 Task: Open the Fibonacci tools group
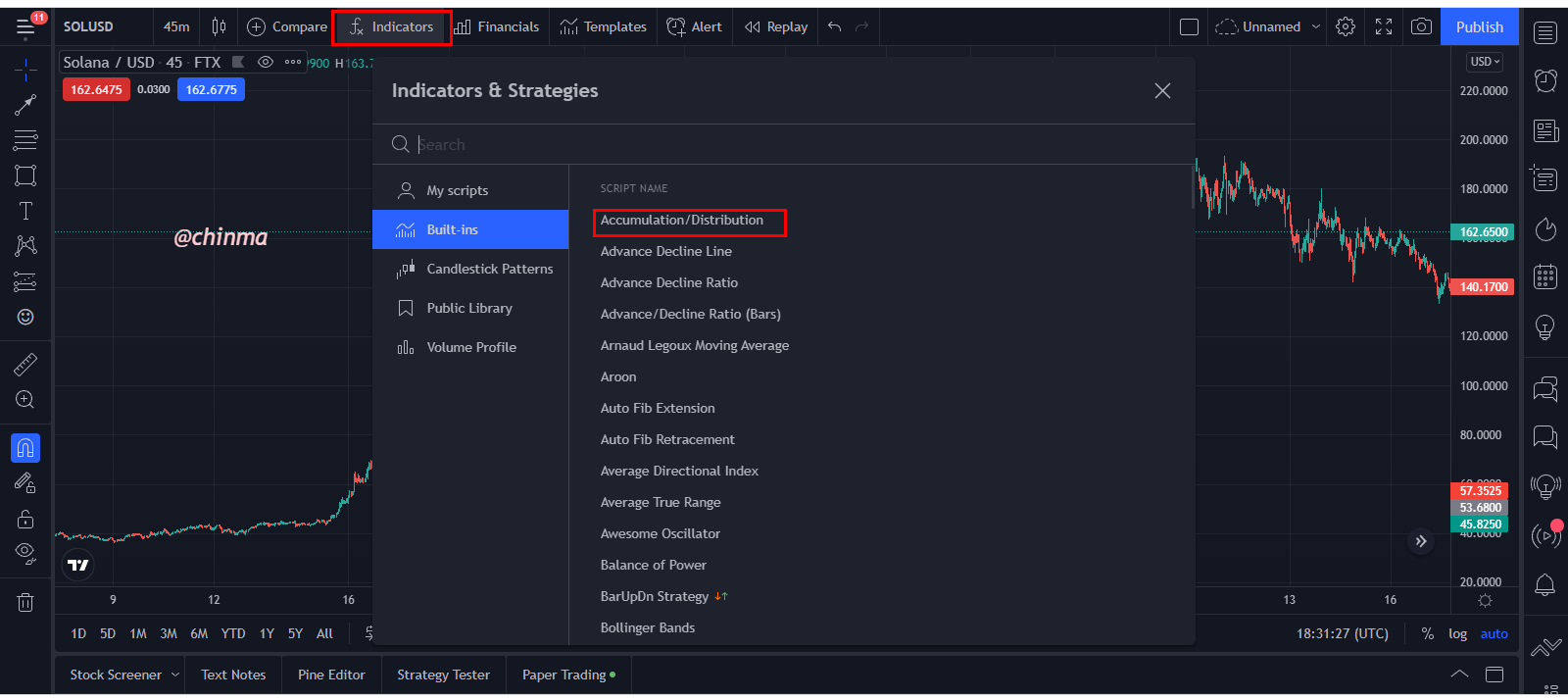(25, 140)
